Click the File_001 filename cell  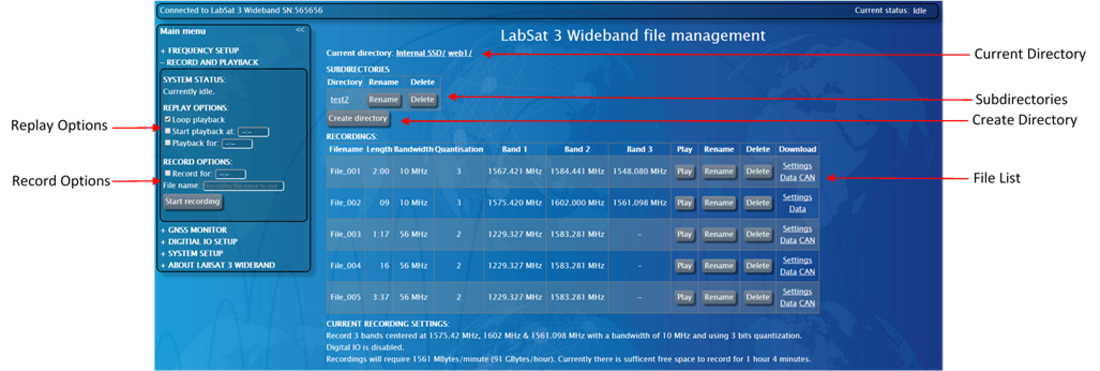click(x=345, y=171)
